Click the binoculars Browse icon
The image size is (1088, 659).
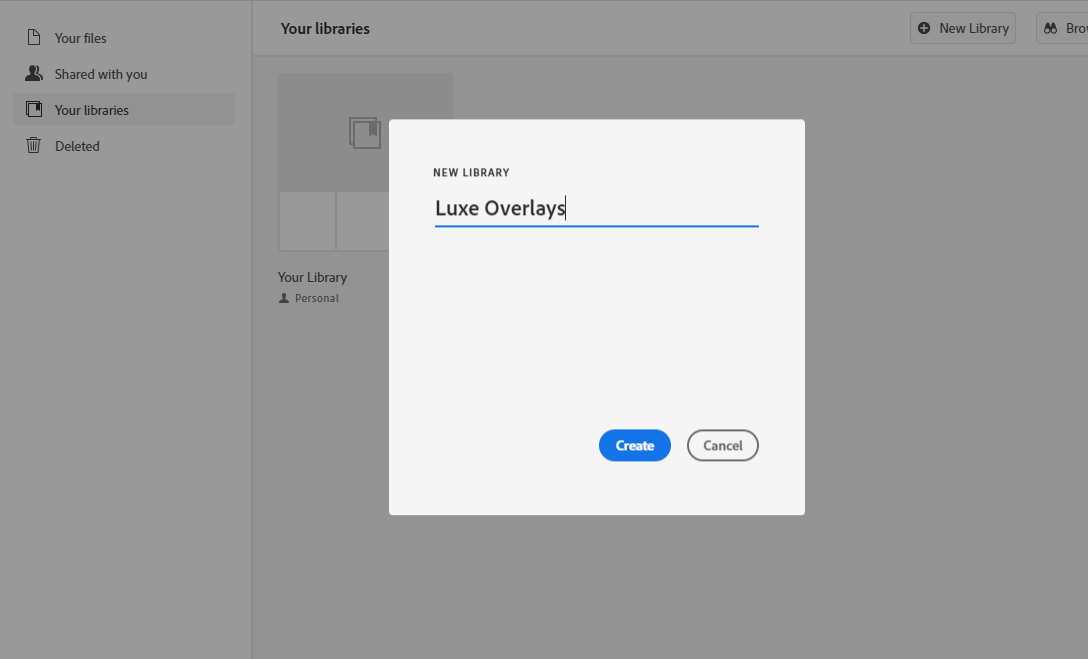point(1052,28)
